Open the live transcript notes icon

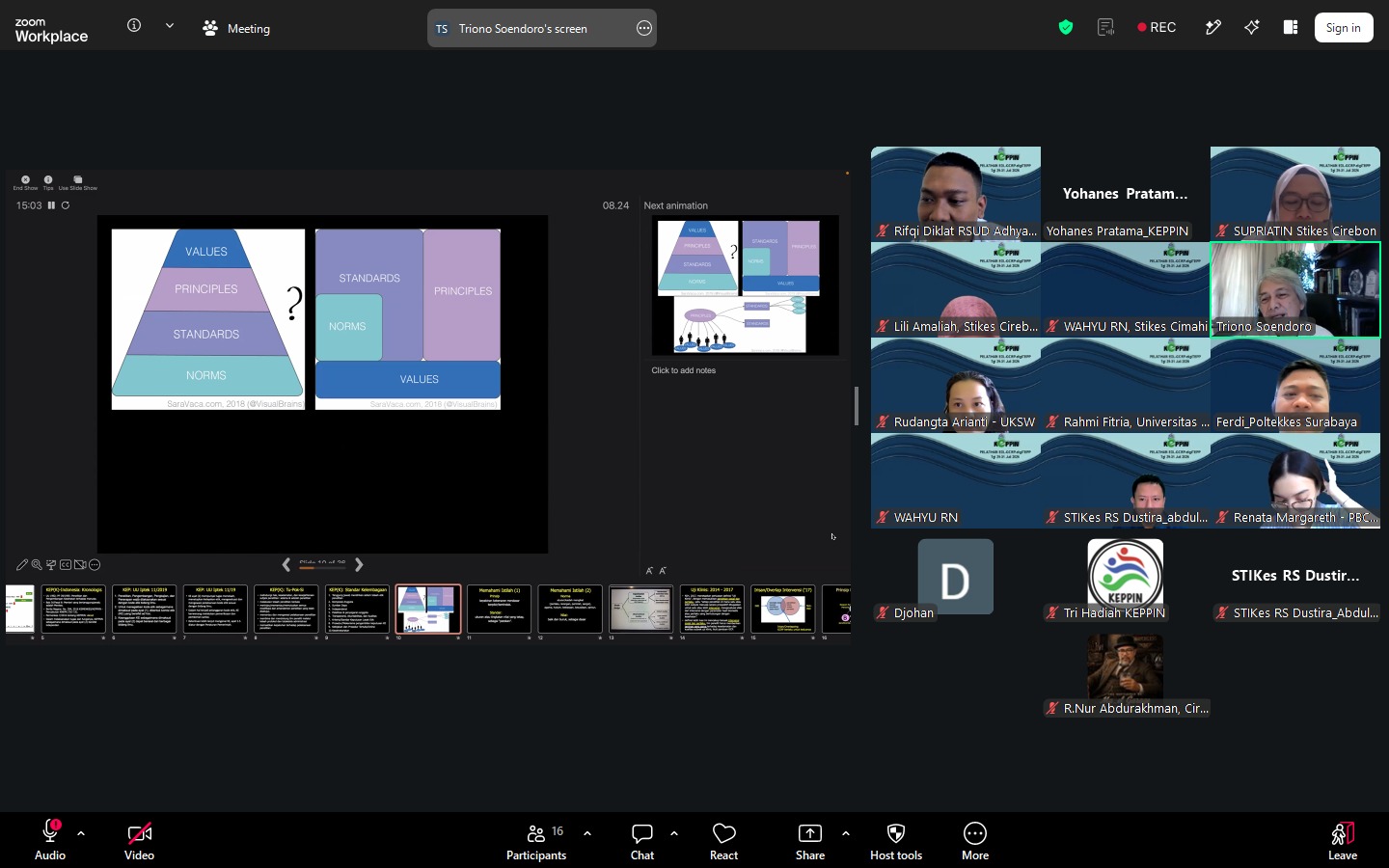click(x=1106, y=27)
